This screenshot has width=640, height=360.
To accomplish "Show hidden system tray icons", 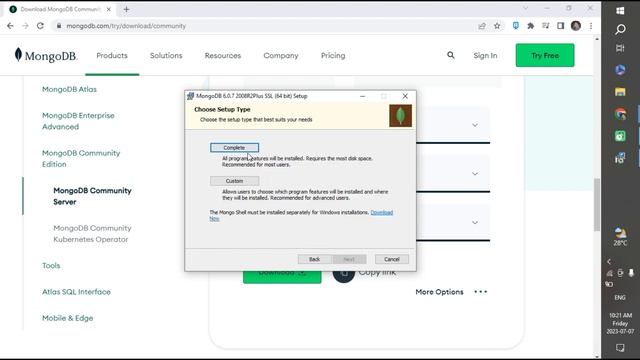I will coord(609,262).
